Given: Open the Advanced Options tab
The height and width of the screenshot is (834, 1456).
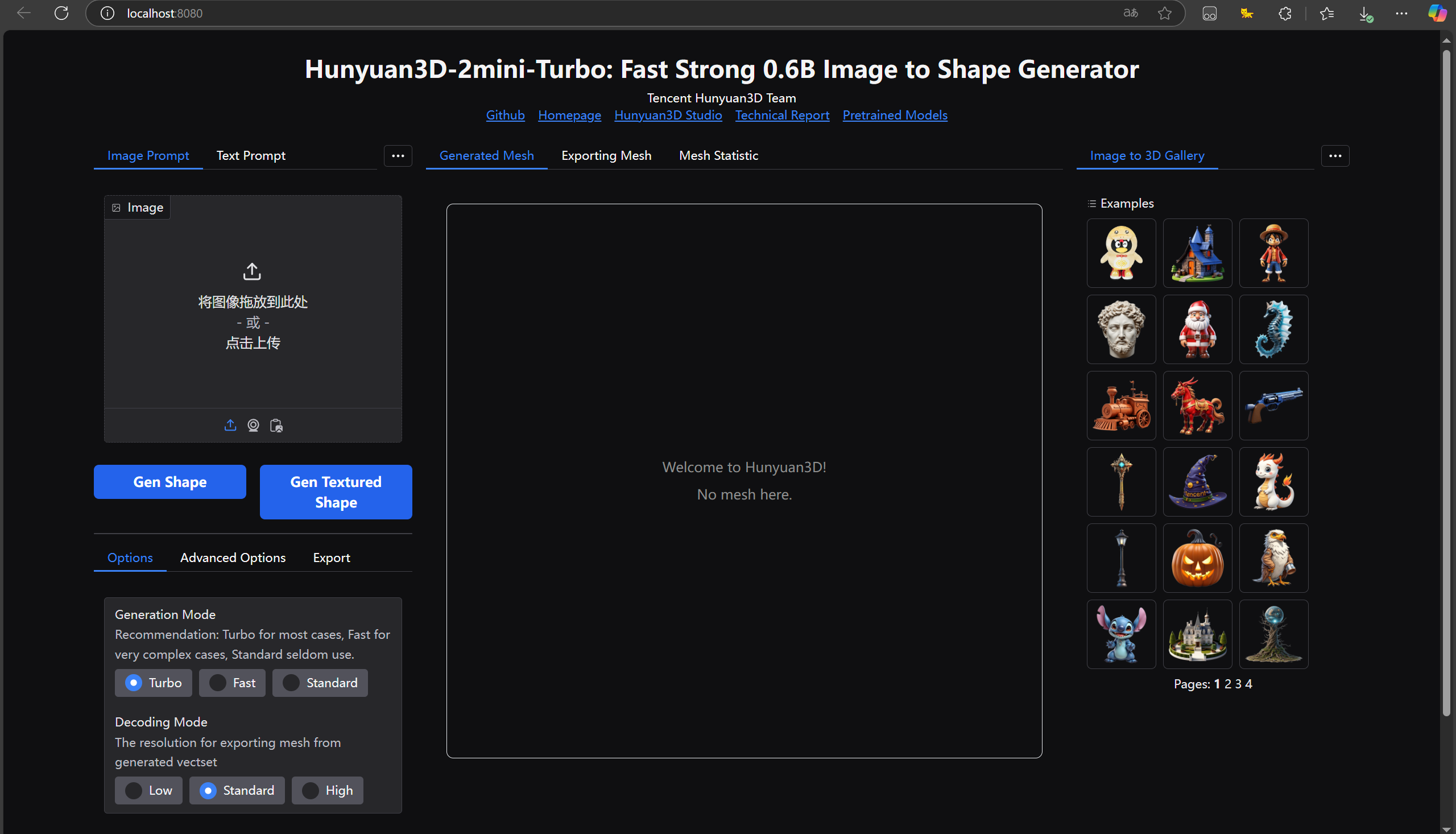Looking at the screenshot, I should [233, 558].
